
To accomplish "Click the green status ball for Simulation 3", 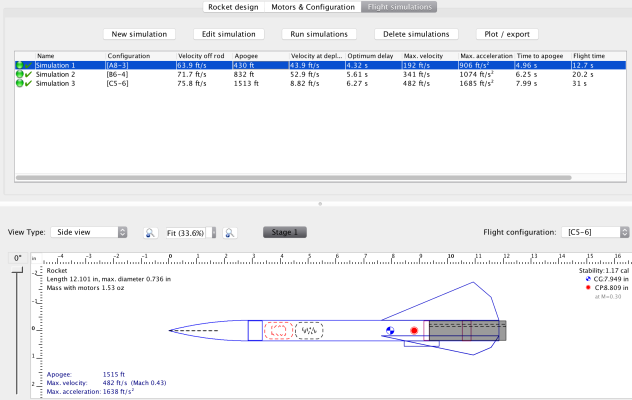I will click(19, 84).
